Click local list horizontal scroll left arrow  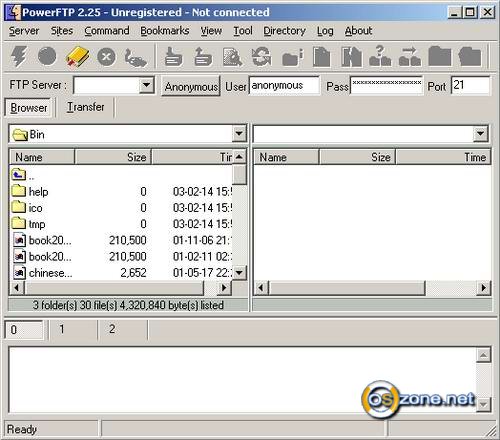click(17, 288)
